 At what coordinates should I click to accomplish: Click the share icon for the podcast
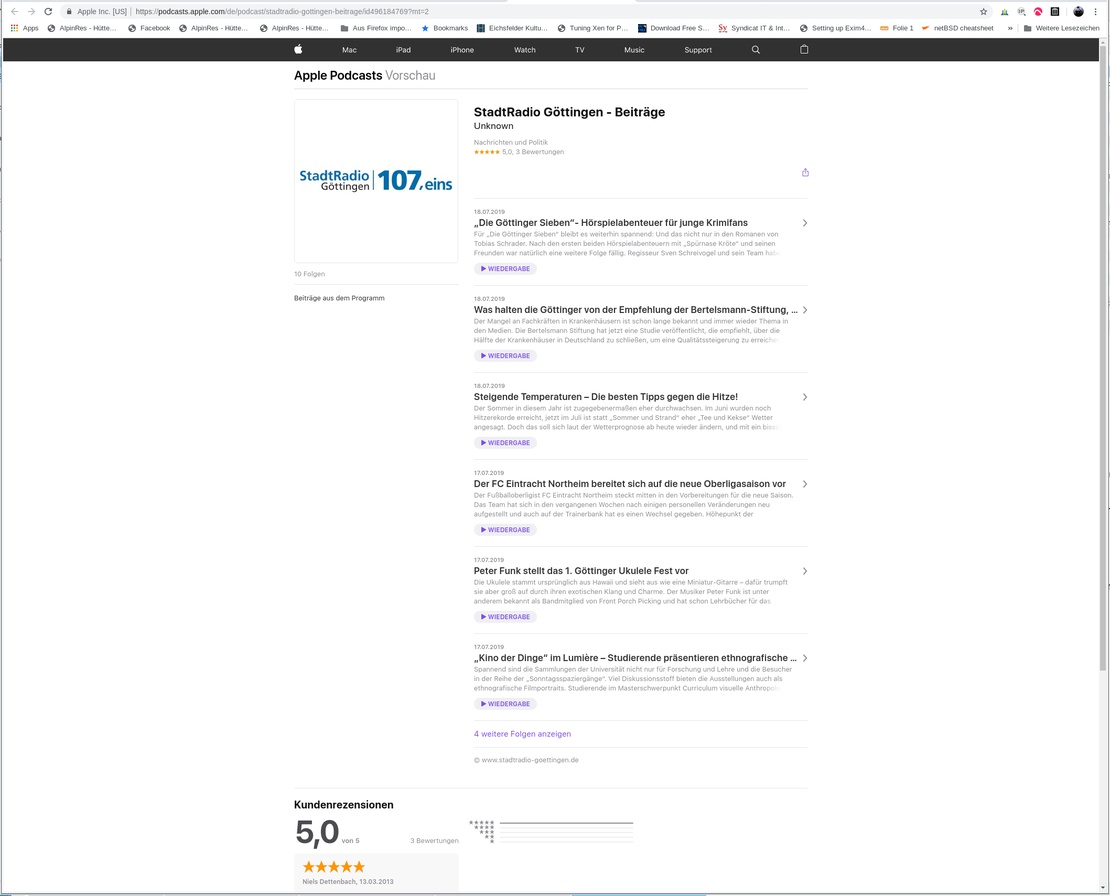point(805,173)
